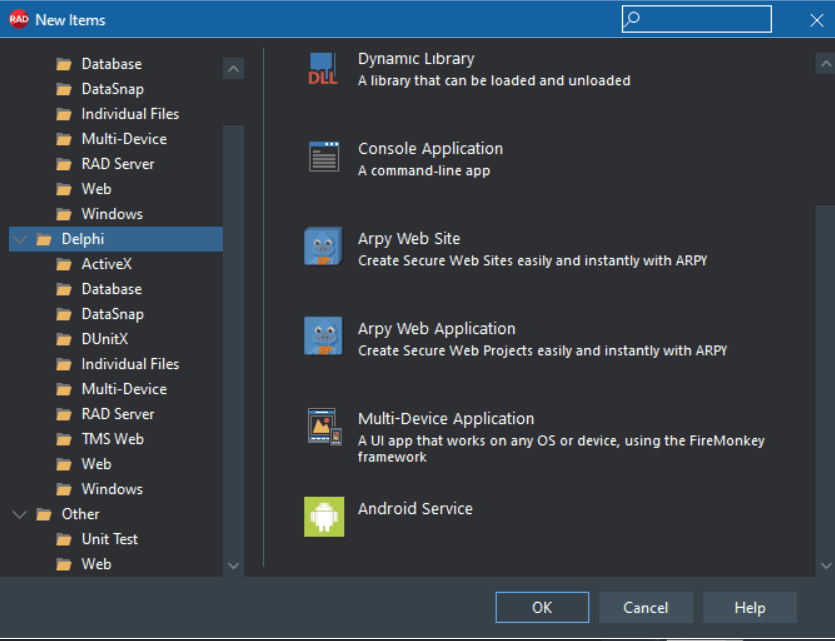Open the Database folder under Delphi
This screenshot has height=641, width=835.
112,289
